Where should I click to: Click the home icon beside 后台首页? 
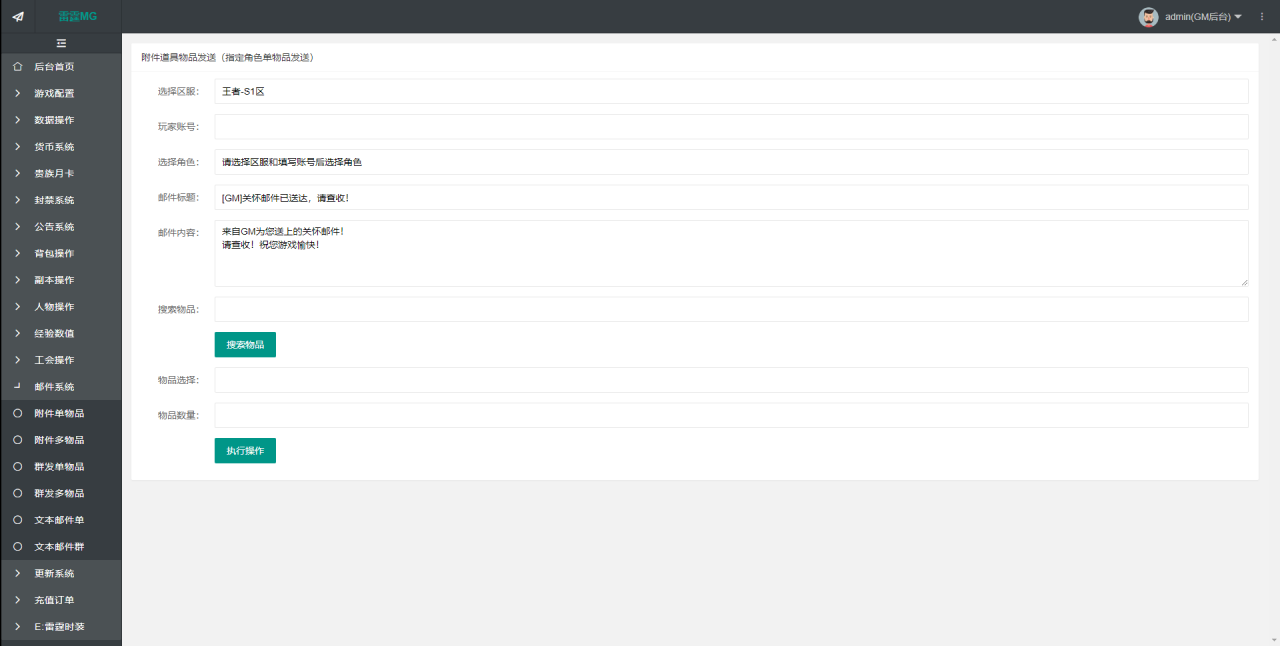tap(17, 67)
